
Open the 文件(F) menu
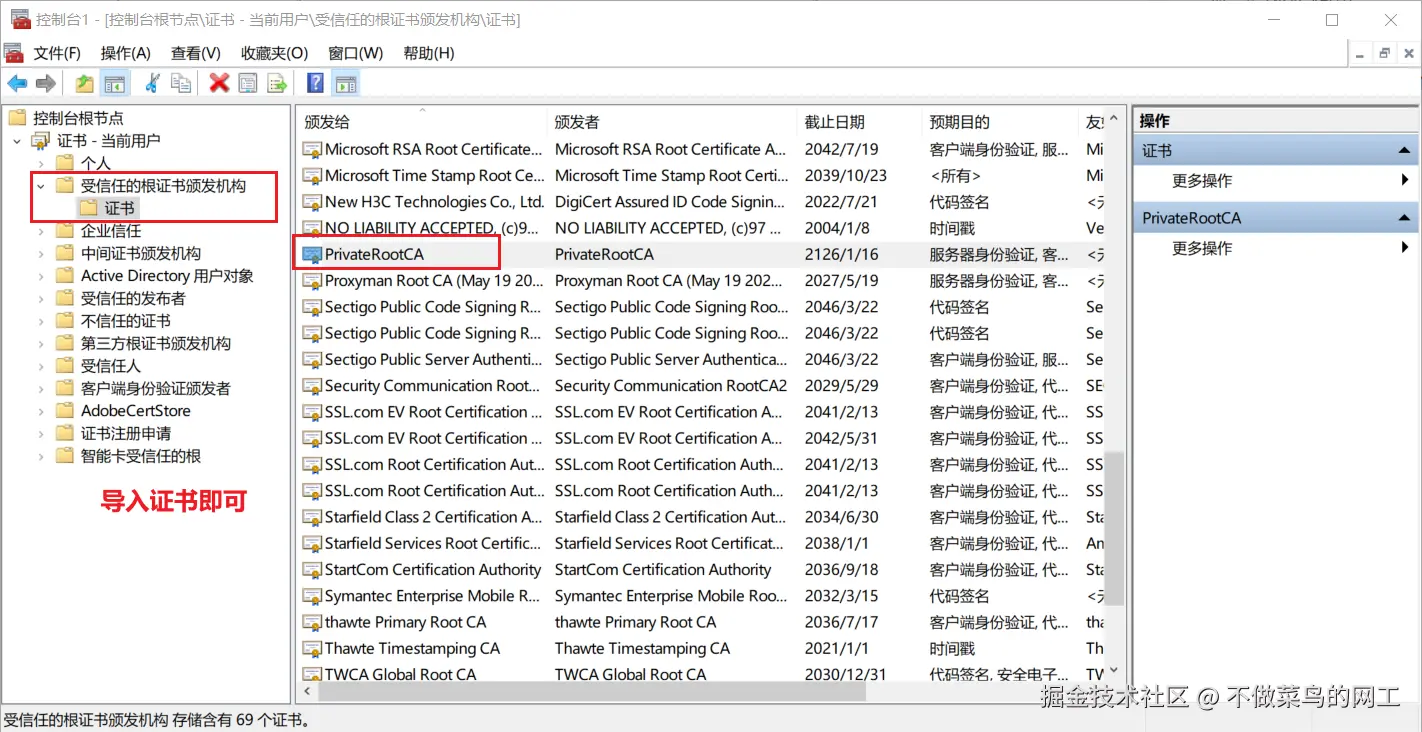(57, 53)
